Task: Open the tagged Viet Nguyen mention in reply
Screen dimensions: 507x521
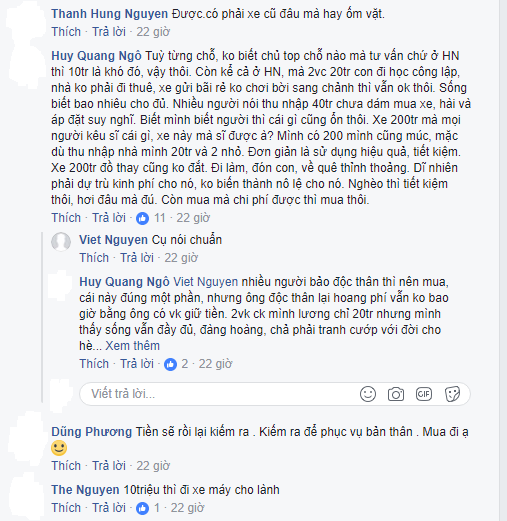Action: pos(206,282)
